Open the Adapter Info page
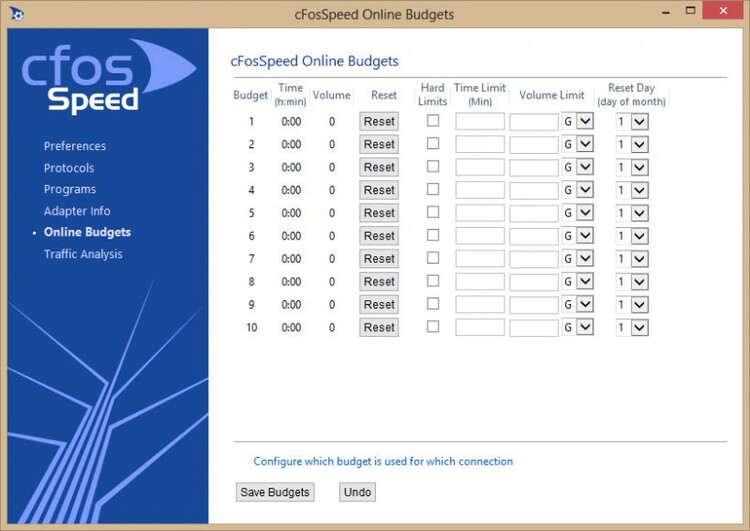This screenshot has width=750, height=531. 77,211
